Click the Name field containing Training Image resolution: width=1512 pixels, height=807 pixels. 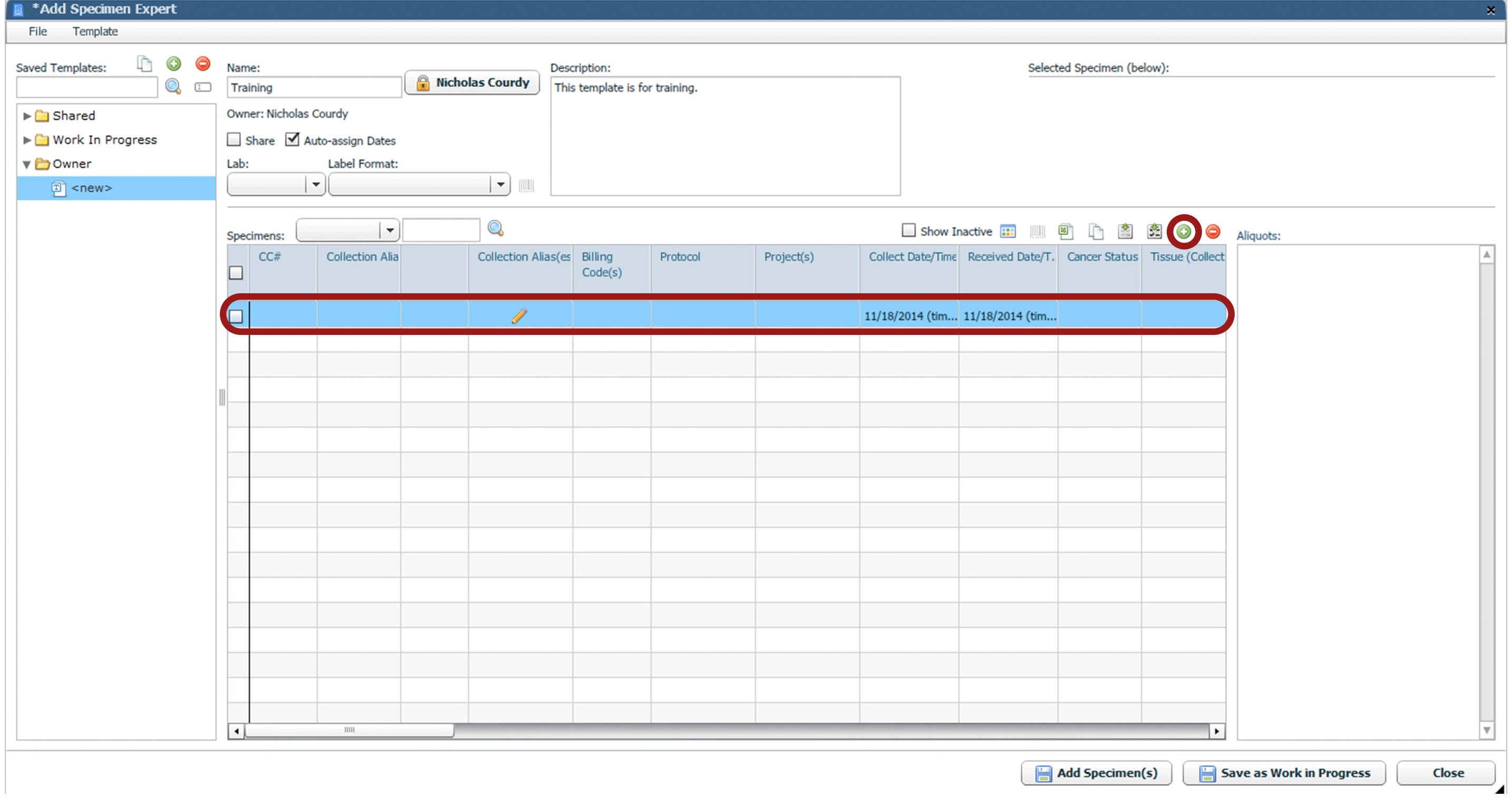(314, 87)
